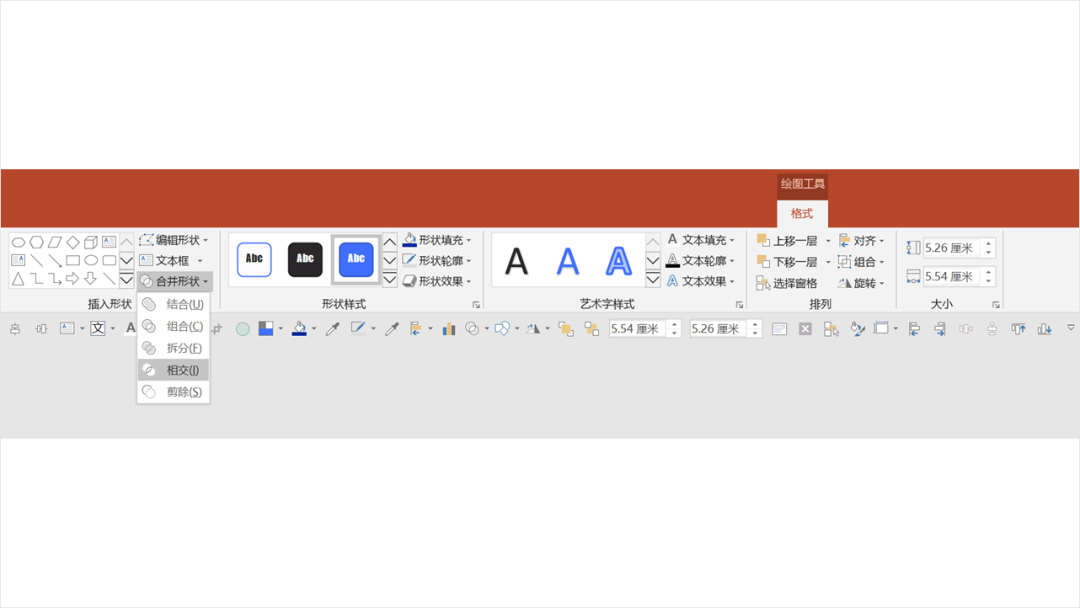The height and width of the screenshot is (608, 1080).
Task: Apply the outlined blue A WordArt style
Action: click(x=619, y=262)
